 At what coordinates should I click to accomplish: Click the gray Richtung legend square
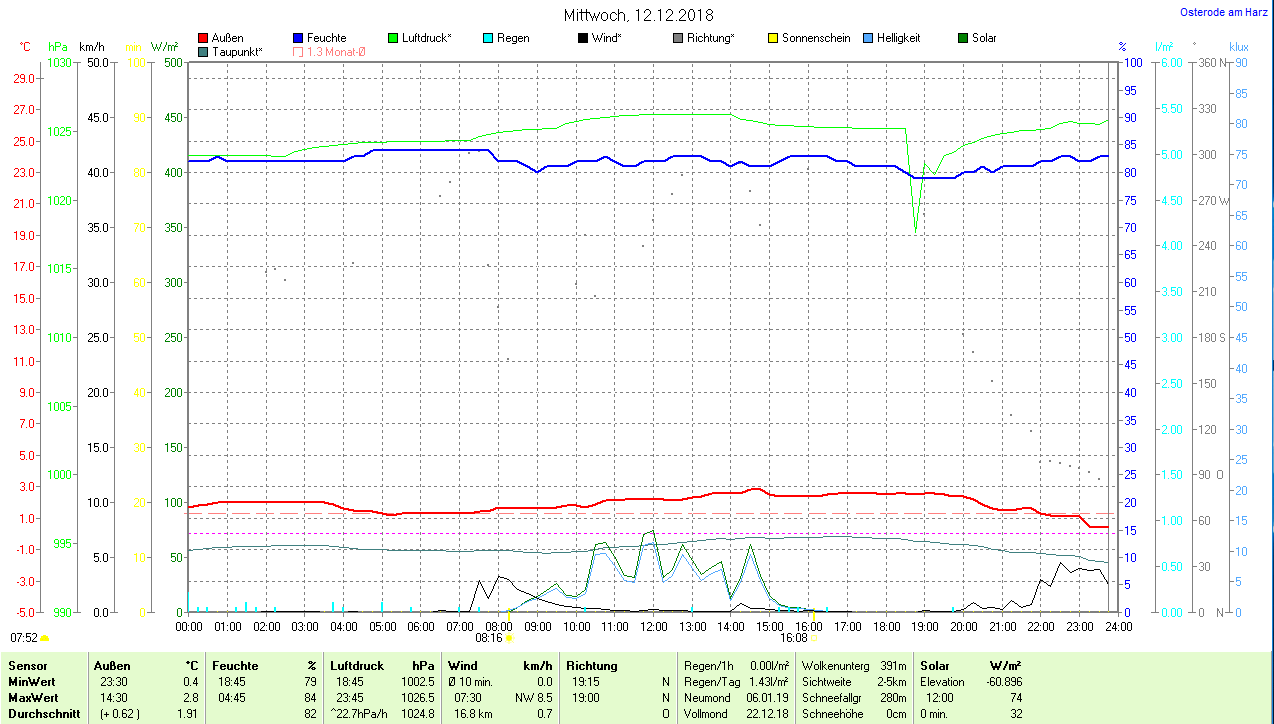tap(678, 38)
